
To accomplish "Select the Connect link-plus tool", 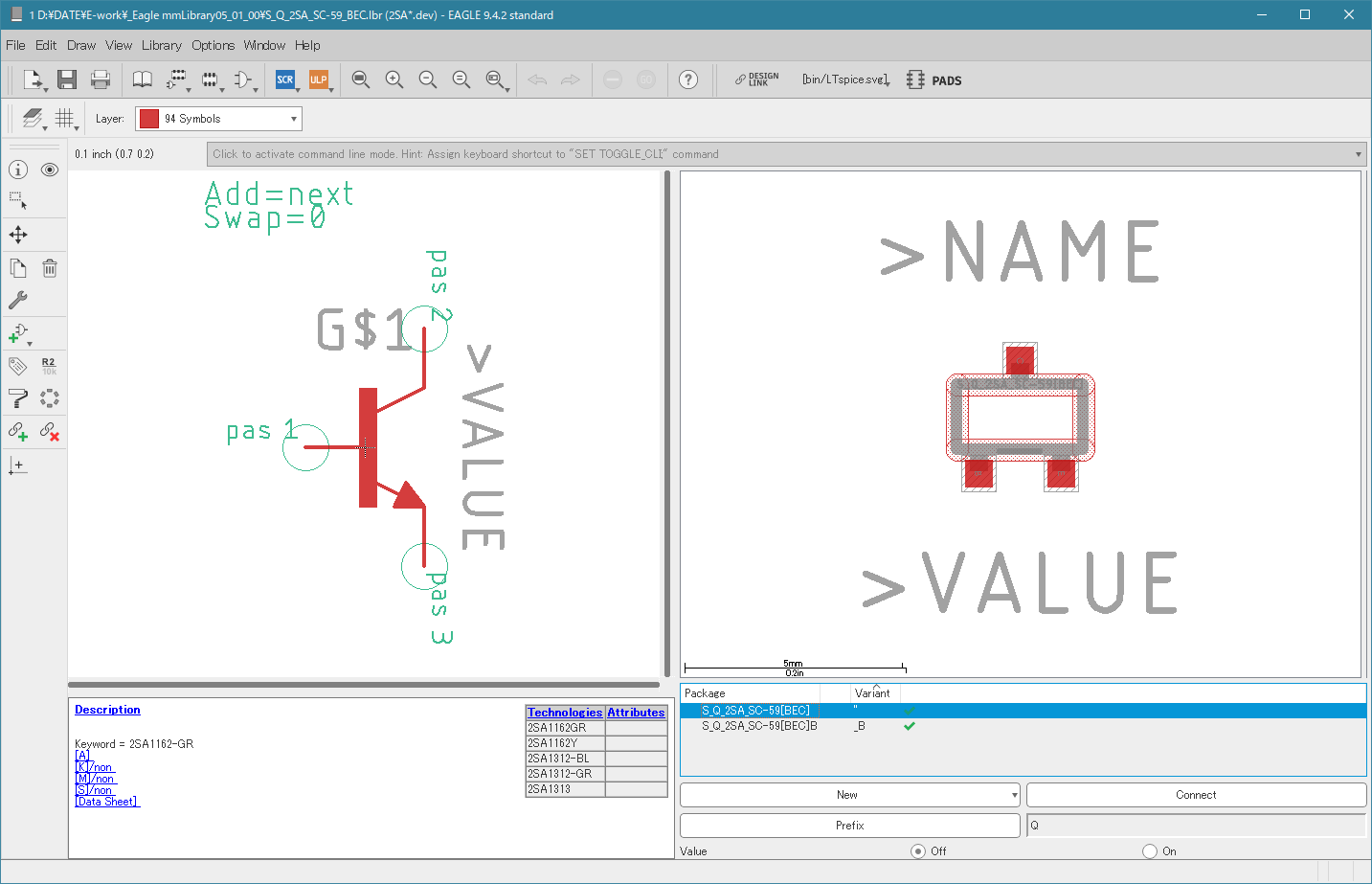I will 18,431.
